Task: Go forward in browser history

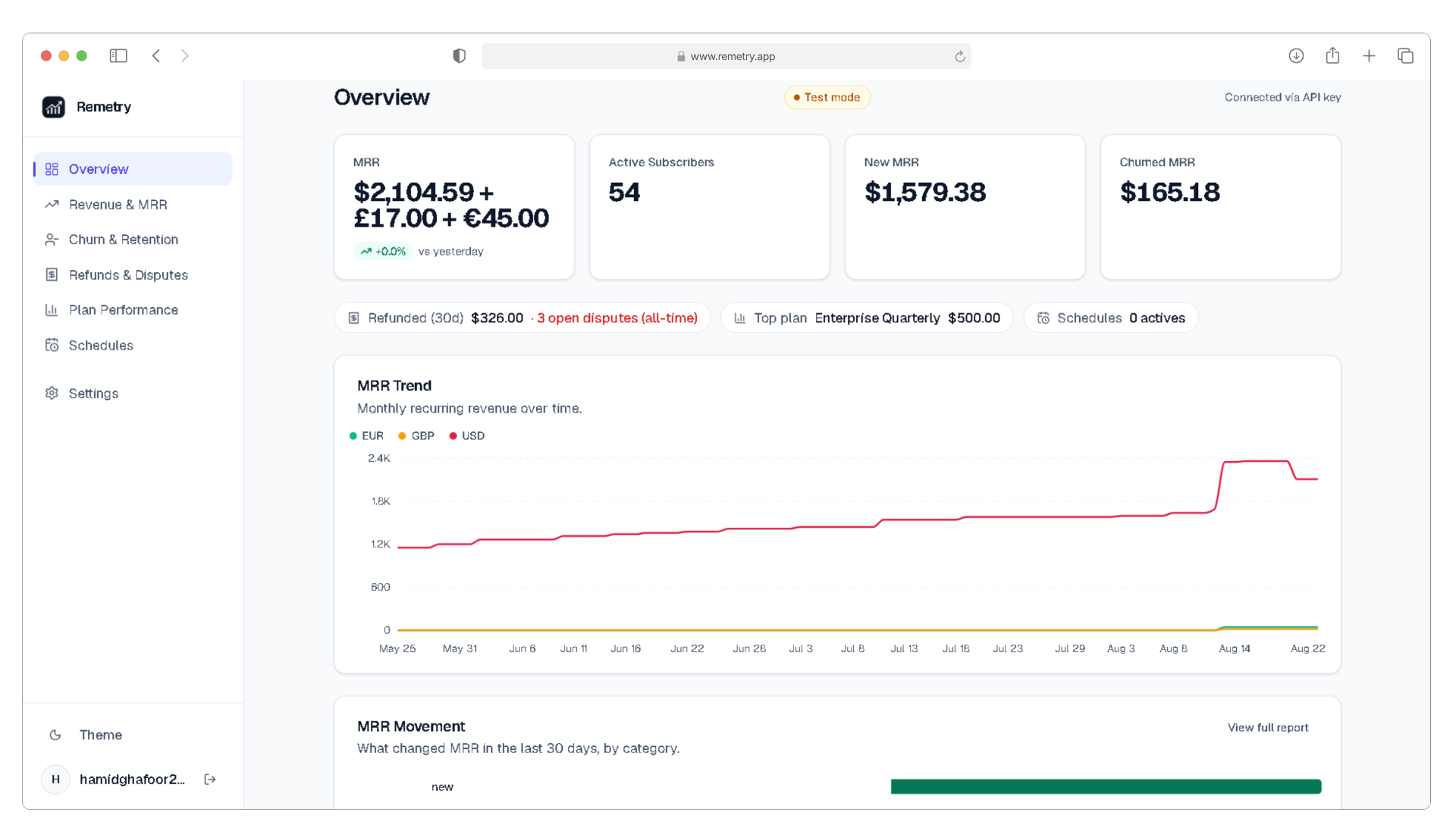Action: (x=185, y=56)
